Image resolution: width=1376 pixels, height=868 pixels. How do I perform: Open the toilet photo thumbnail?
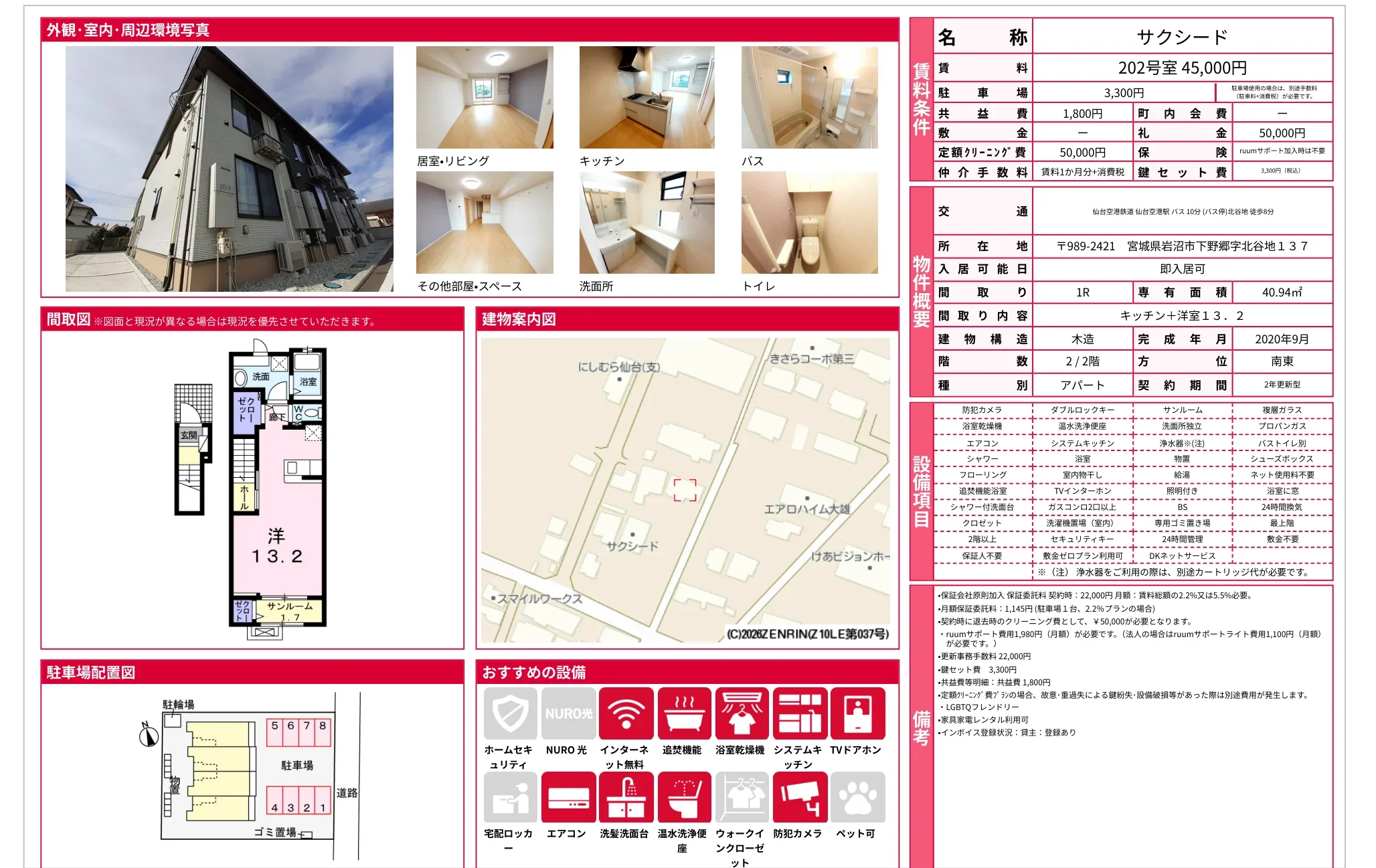810,223
